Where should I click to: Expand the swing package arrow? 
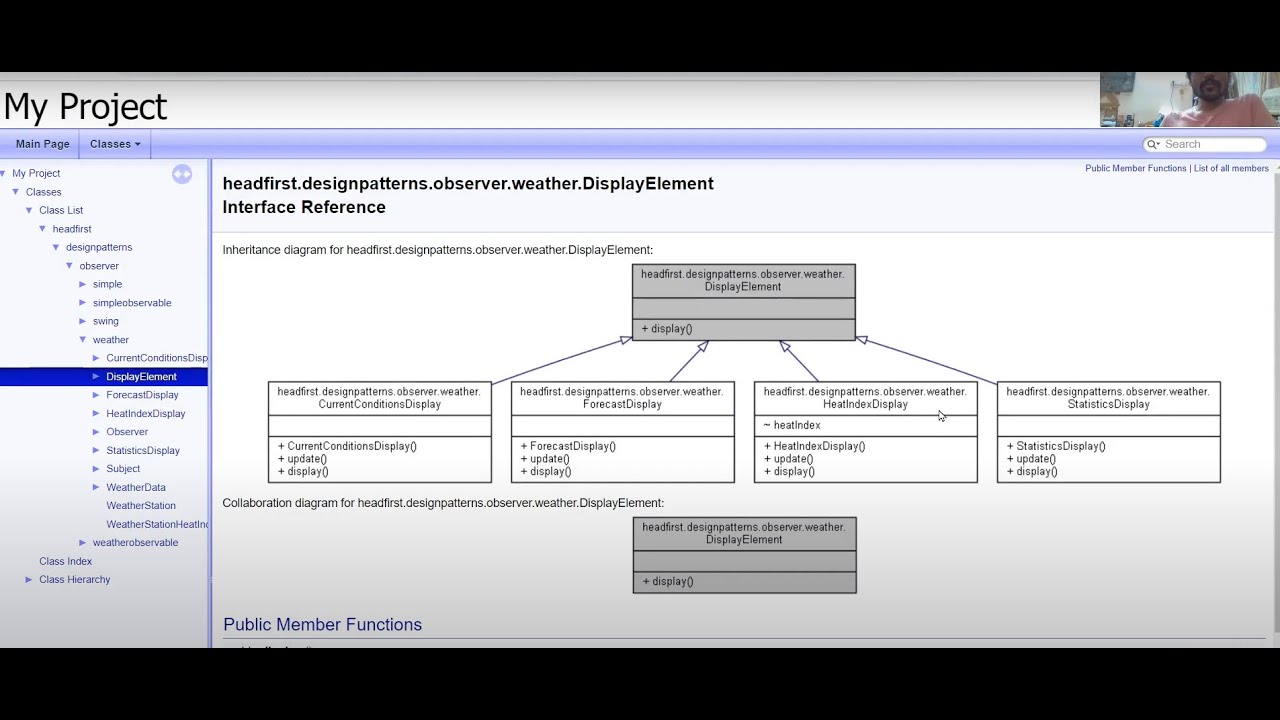pos(83,321)
